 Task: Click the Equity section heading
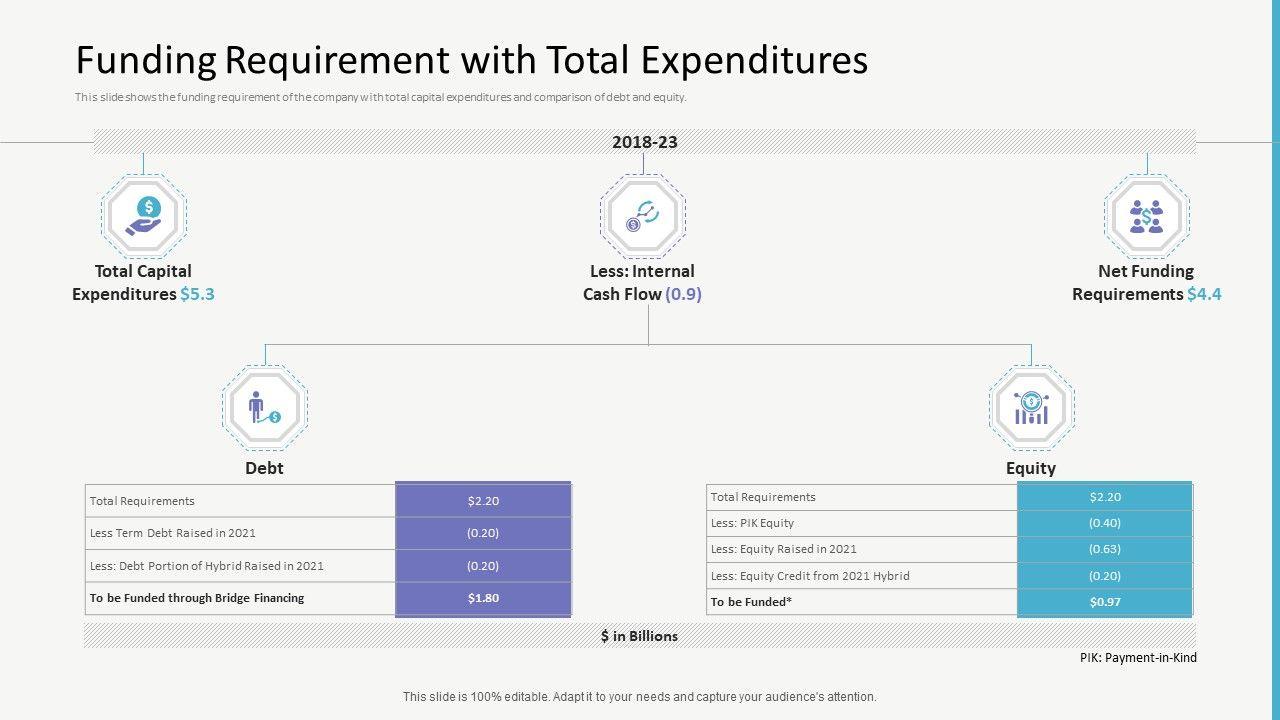coord(1030,468)
